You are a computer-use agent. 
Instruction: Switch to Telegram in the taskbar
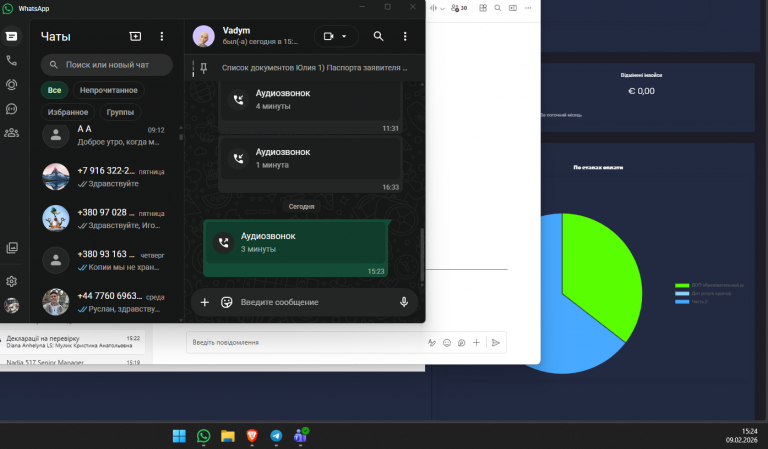pos(276,436)
